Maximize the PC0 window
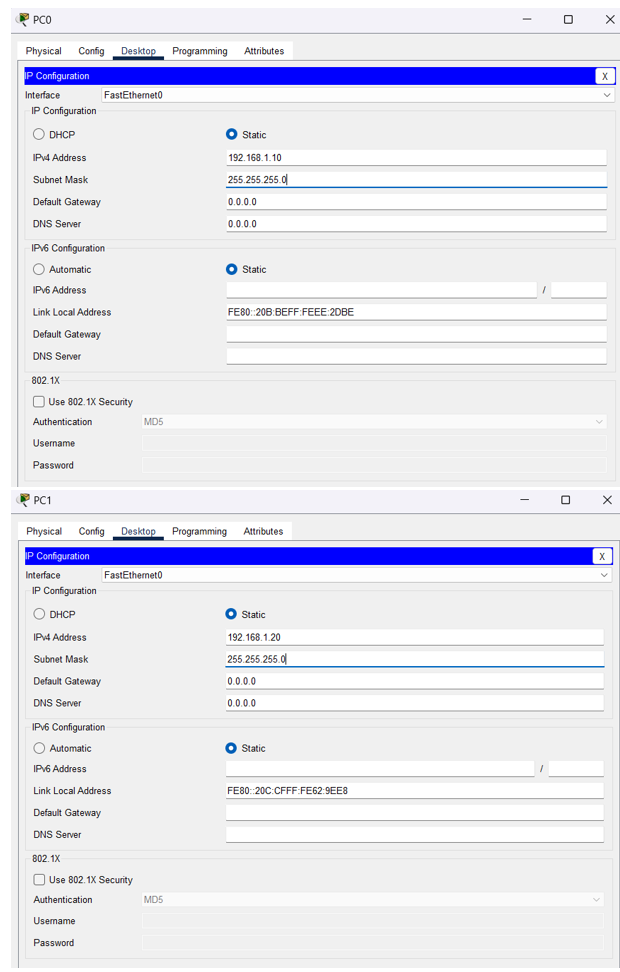Viewport: 620px width, 972px height. coord(568,19)
